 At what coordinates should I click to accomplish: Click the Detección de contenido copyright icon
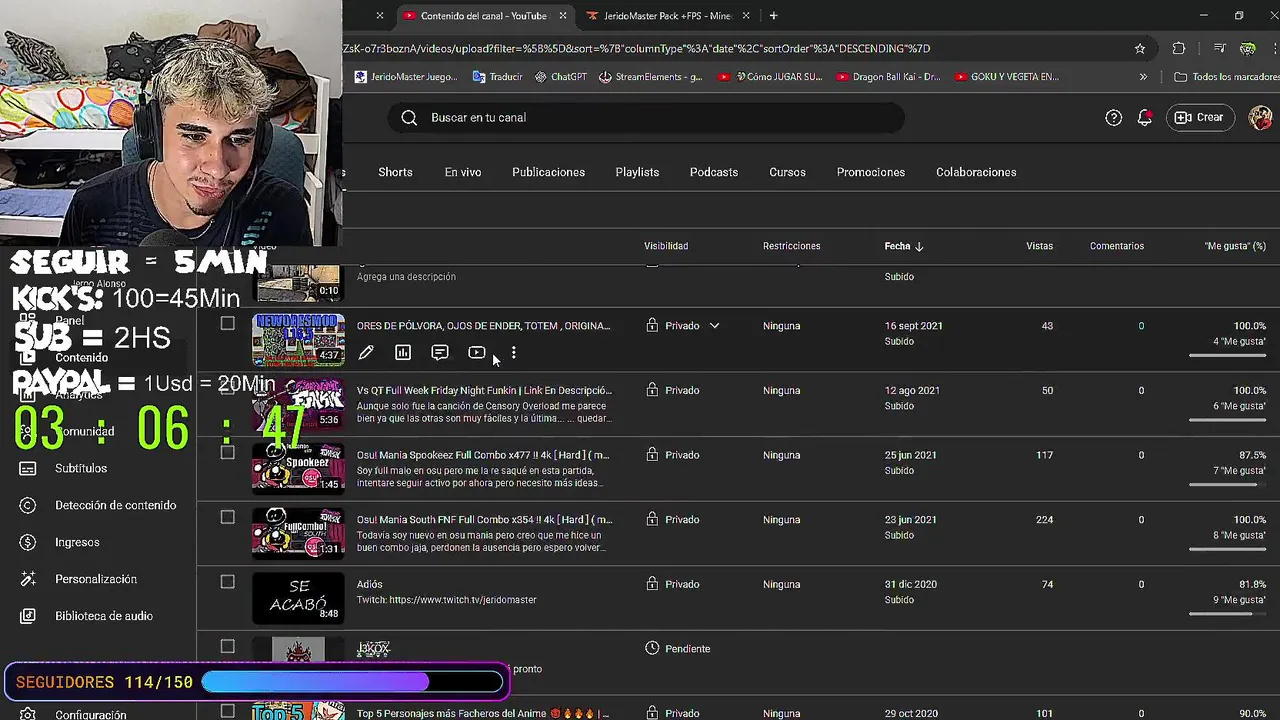tap(28, 505)
